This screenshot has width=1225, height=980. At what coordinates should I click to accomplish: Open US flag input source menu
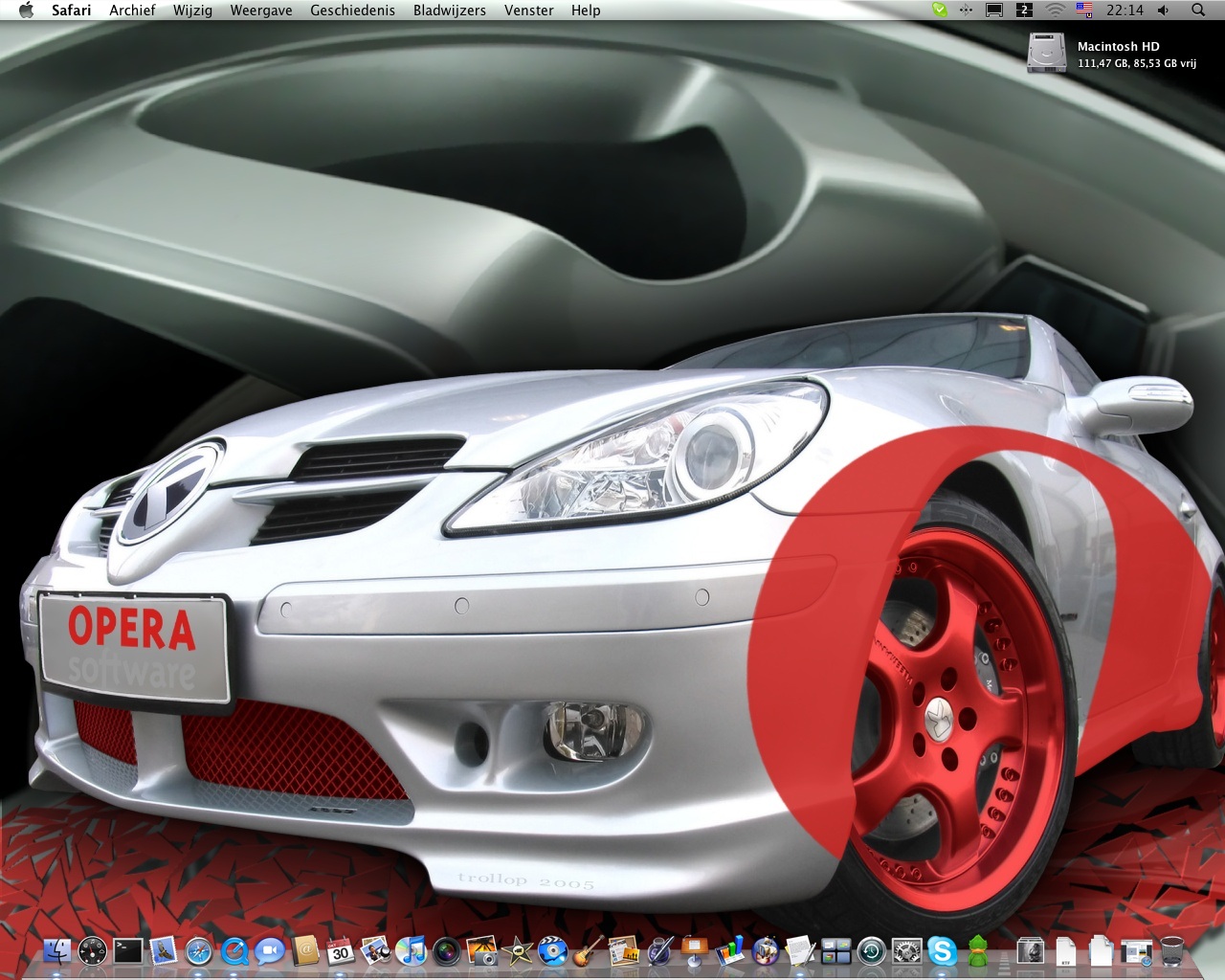pos(1084,11)
